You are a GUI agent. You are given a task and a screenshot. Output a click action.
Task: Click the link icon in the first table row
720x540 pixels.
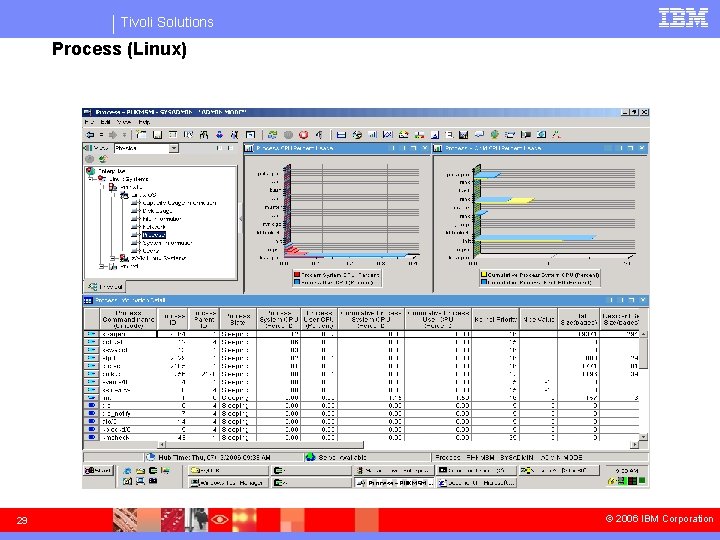click(x=92, y=334)
